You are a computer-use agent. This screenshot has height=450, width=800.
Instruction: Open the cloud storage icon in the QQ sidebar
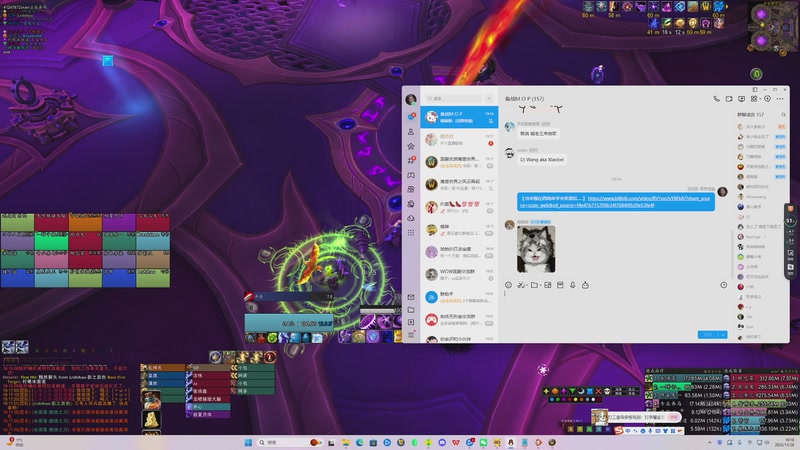[411, 218]
